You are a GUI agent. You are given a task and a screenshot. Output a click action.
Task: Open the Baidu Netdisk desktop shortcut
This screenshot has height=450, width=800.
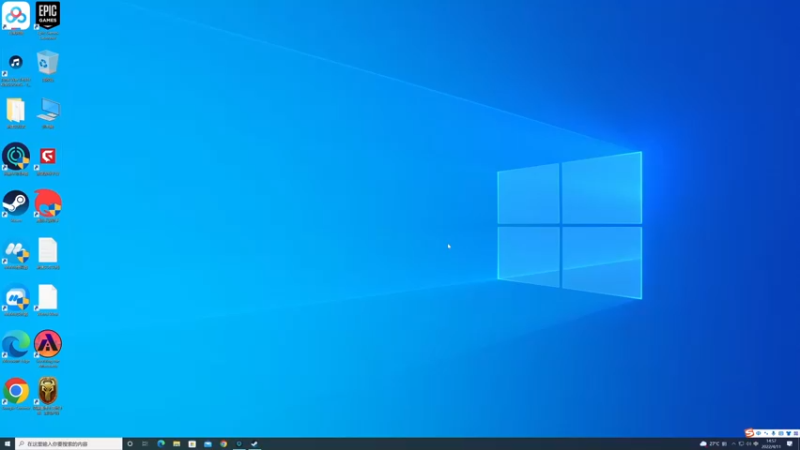16,16
